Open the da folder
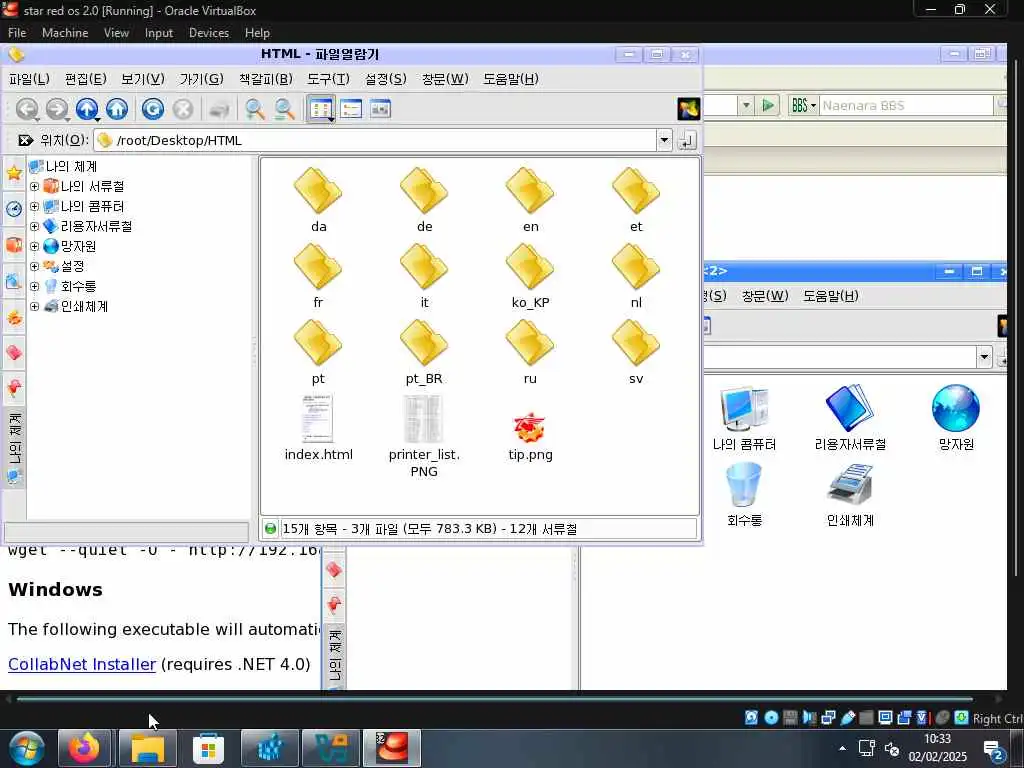The image size is (1024, 768). (318, 200)
